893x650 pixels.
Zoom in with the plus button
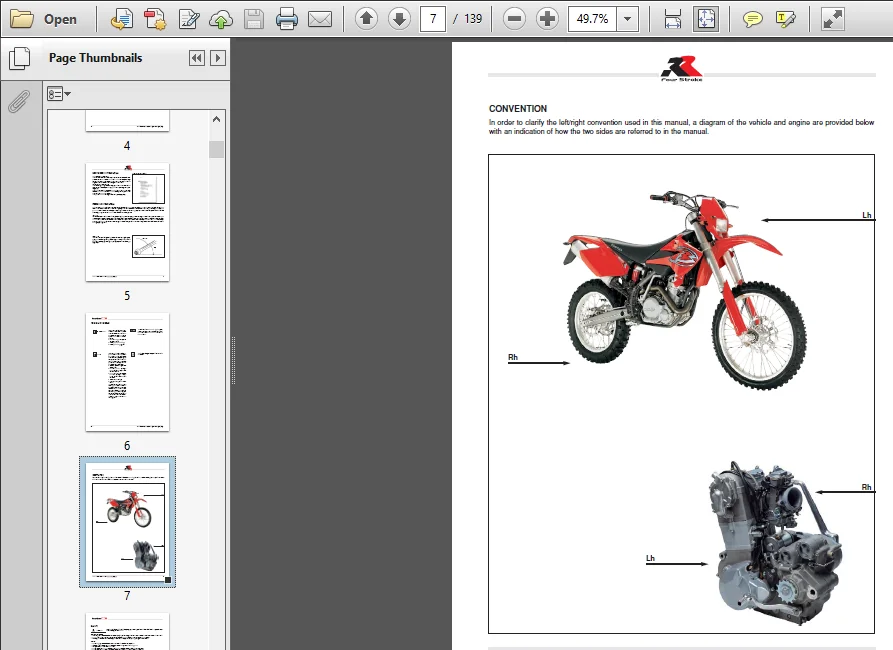547,19
